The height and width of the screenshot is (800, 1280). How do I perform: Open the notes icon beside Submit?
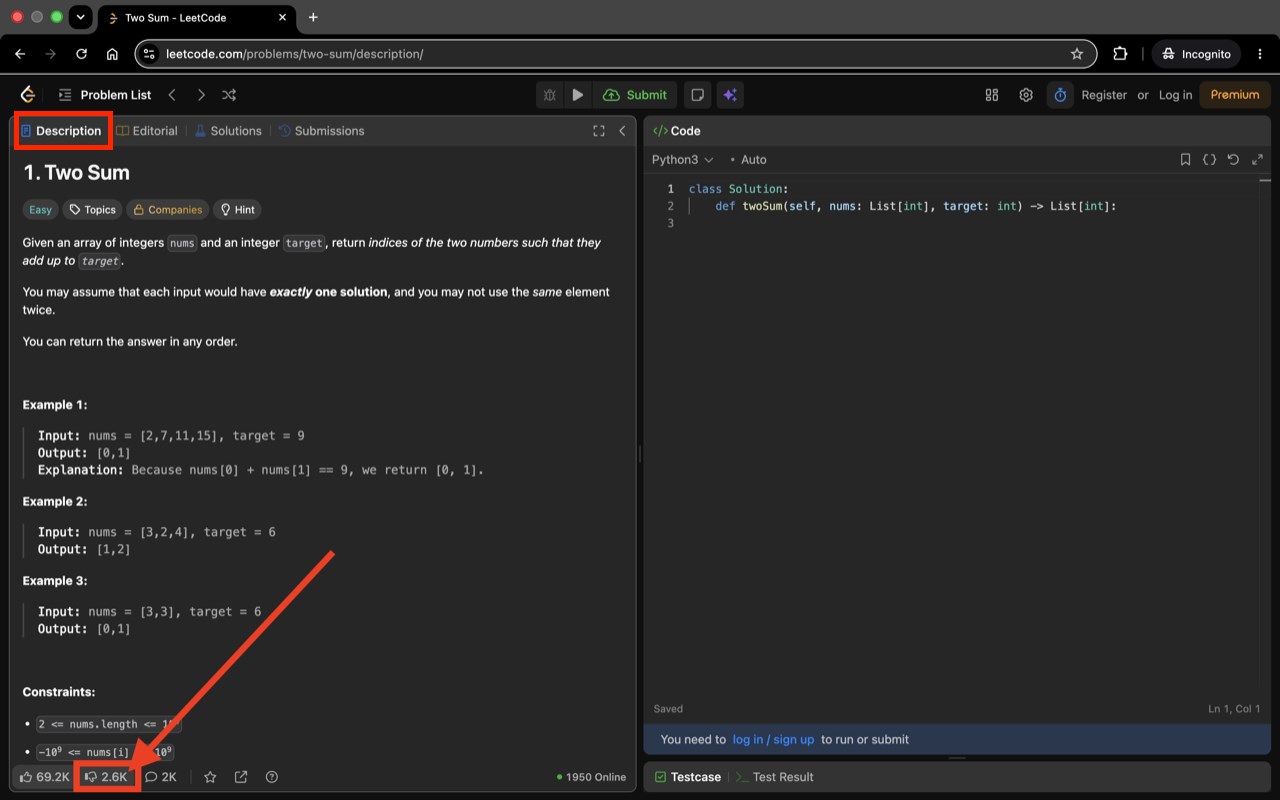(x=698, y=95)
